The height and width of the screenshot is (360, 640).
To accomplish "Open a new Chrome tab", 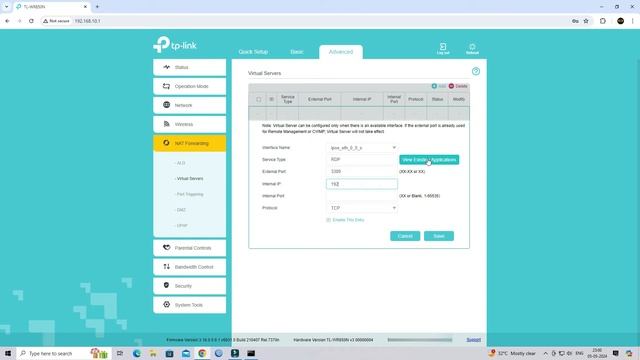I will click(97, 7).
